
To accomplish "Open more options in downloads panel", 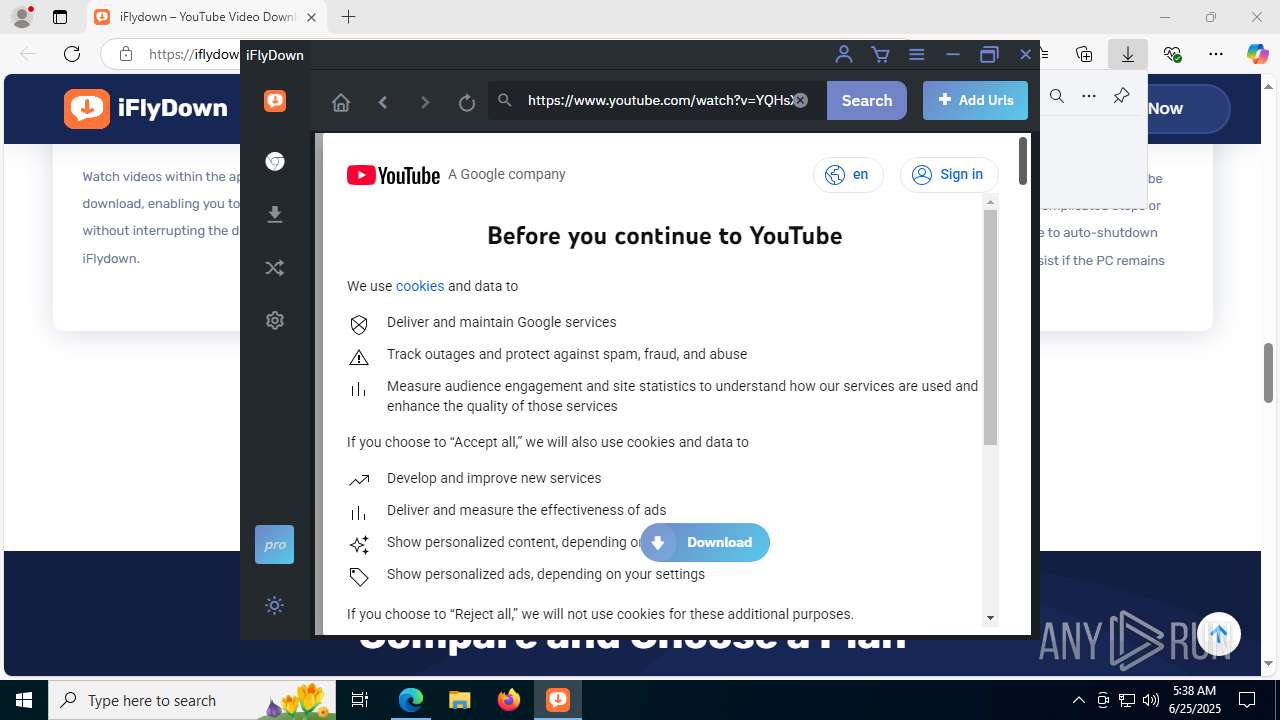I will click(x=1089, y=96).
